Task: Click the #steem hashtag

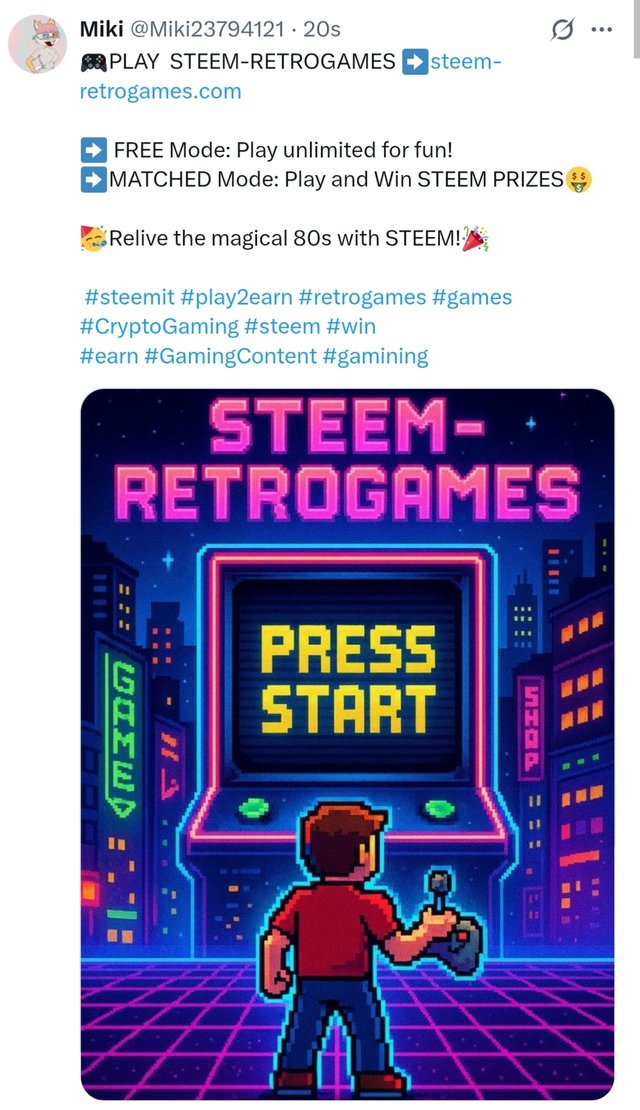Action: [282, 326]
